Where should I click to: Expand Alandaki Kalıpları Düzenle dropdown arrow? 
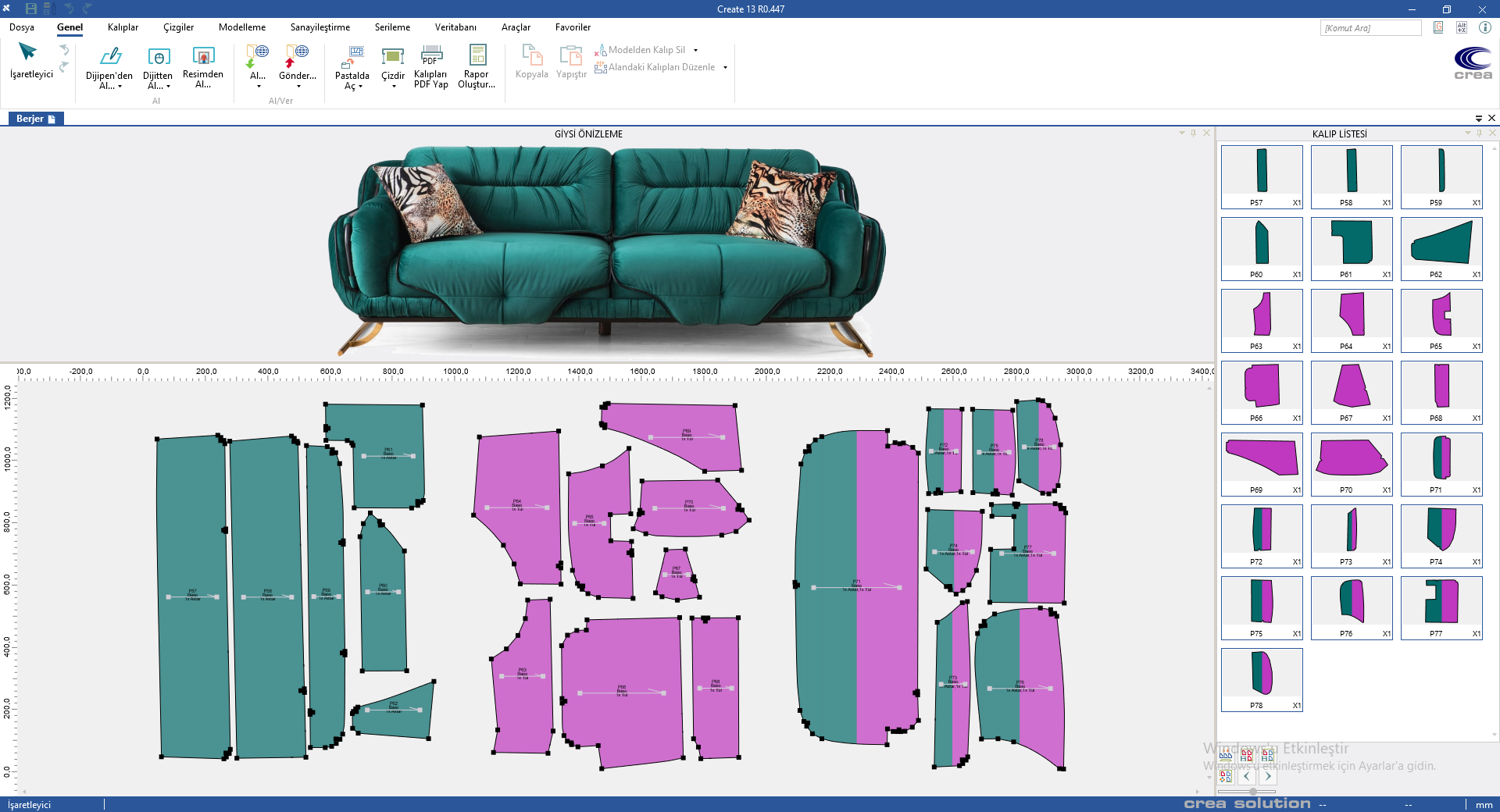coord(725,68)
